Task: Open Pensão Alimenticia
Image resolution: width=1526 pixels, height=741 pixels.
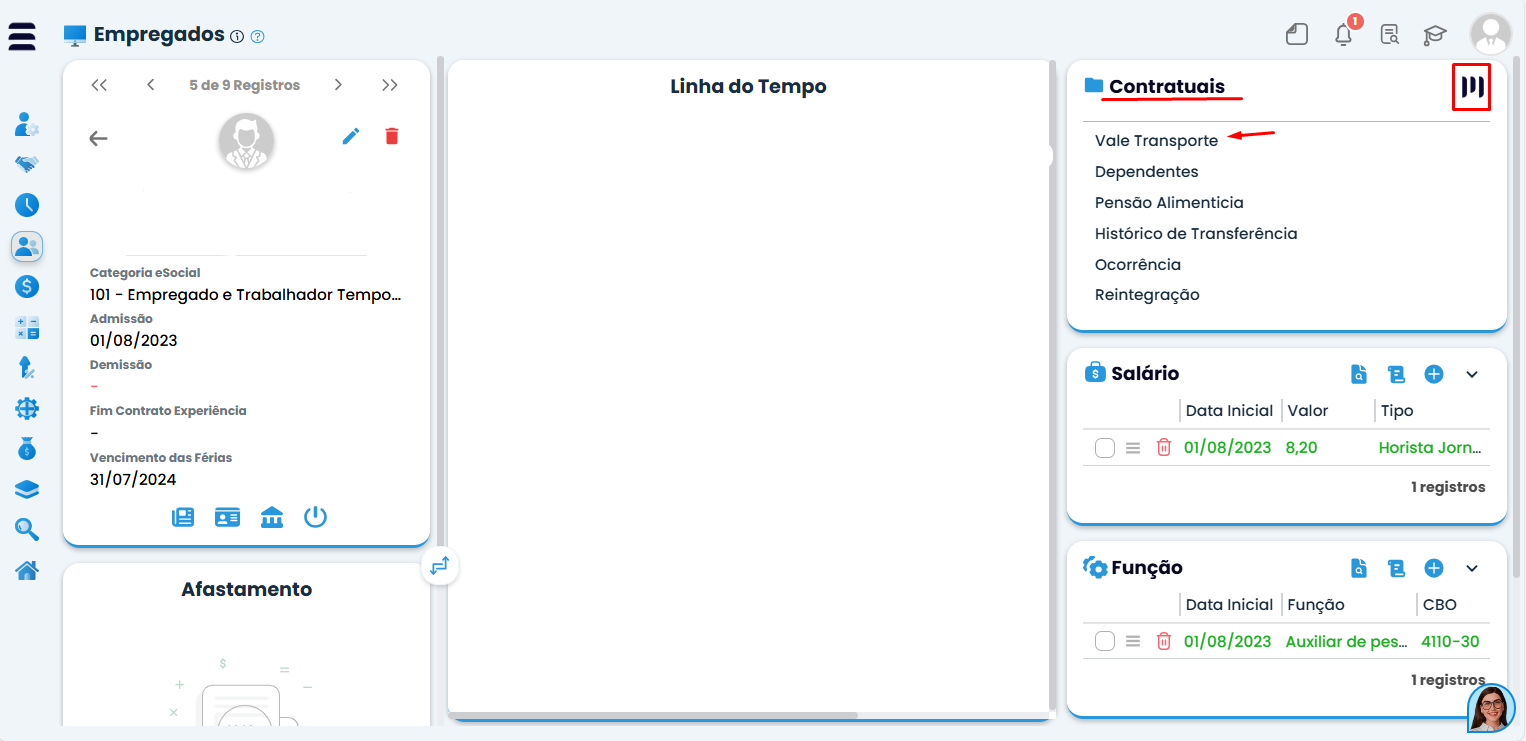Action: pyautogui.click(x=1169, y=203)
